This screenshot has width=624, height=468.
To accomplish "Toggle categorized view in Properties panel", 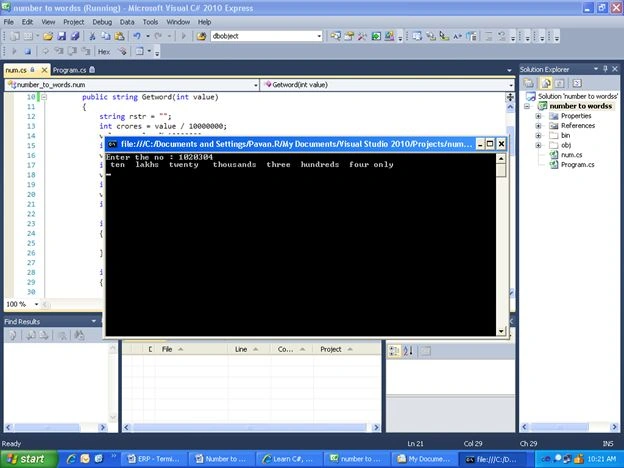I will [394, 351].
